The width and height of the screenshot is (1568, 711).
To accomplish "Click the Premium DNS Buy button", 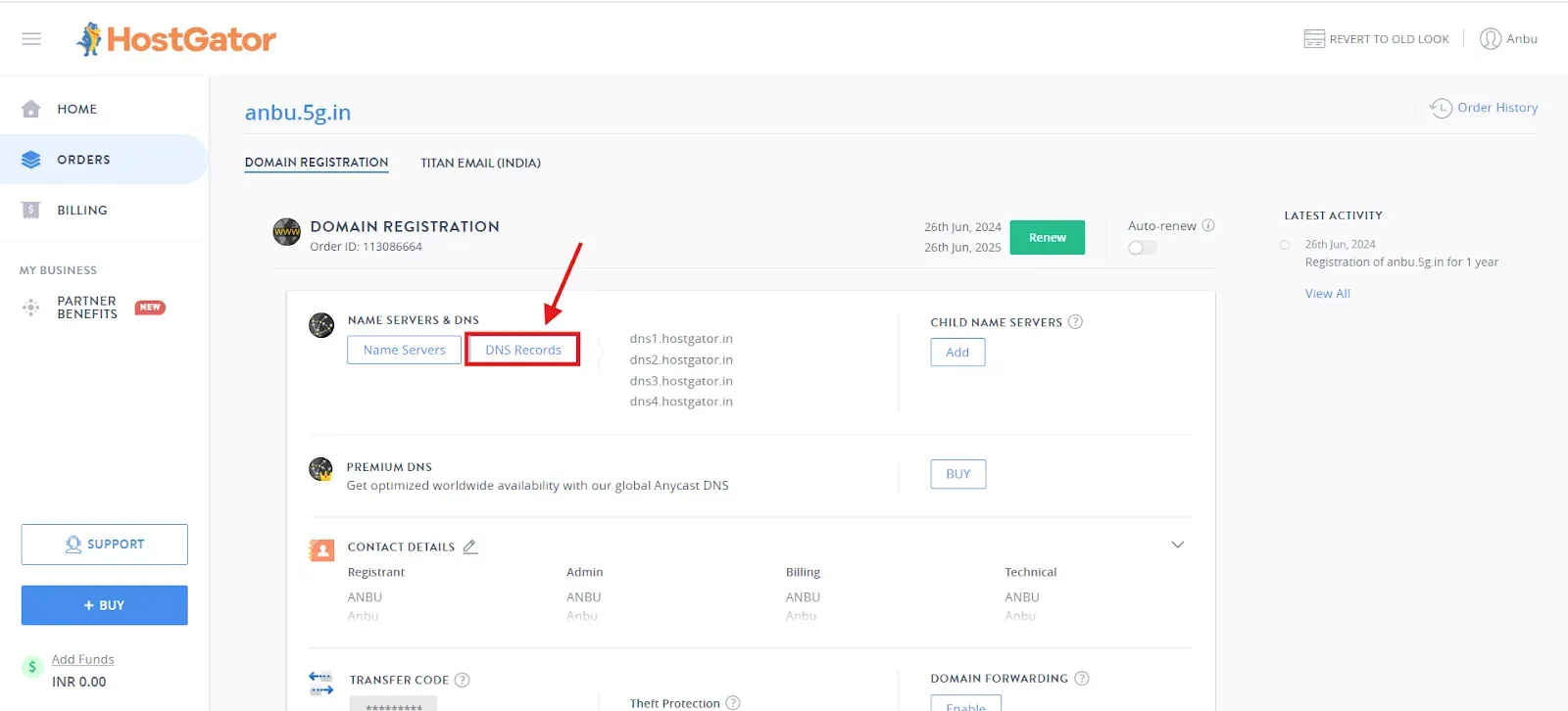I will (958, 474).
